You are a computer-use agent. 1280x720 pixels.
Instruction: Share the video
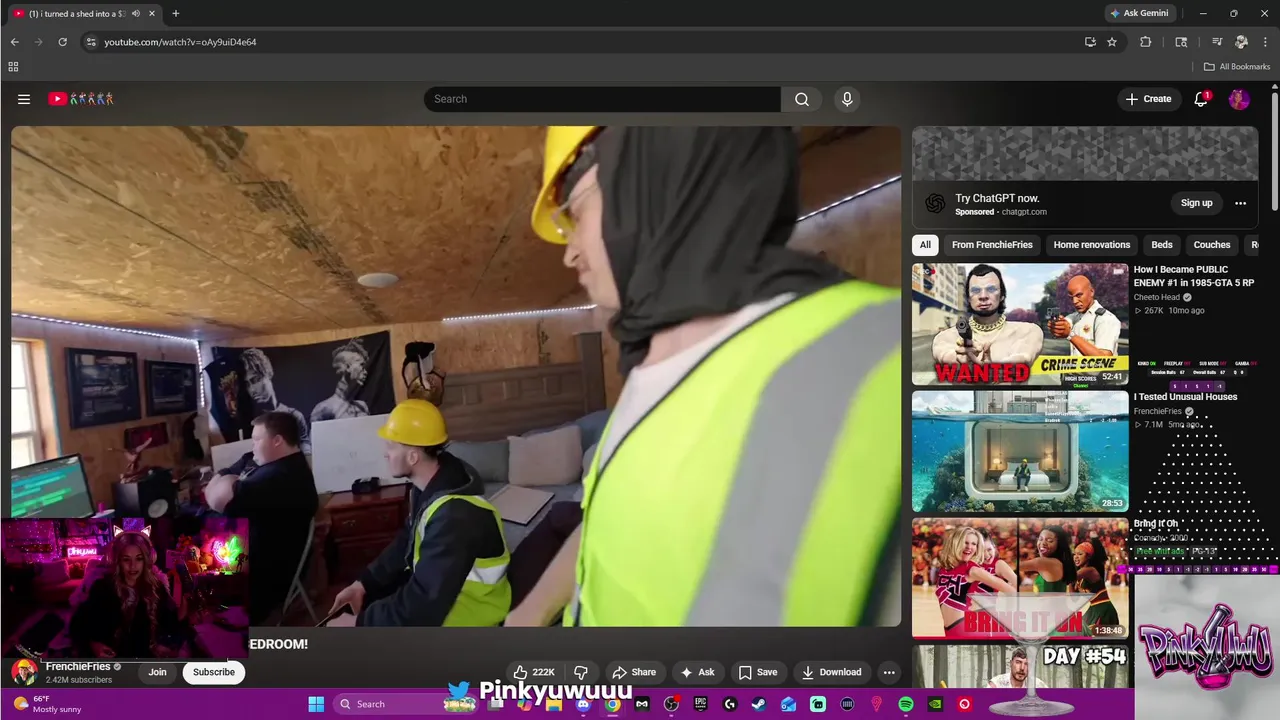click(634, 672)
